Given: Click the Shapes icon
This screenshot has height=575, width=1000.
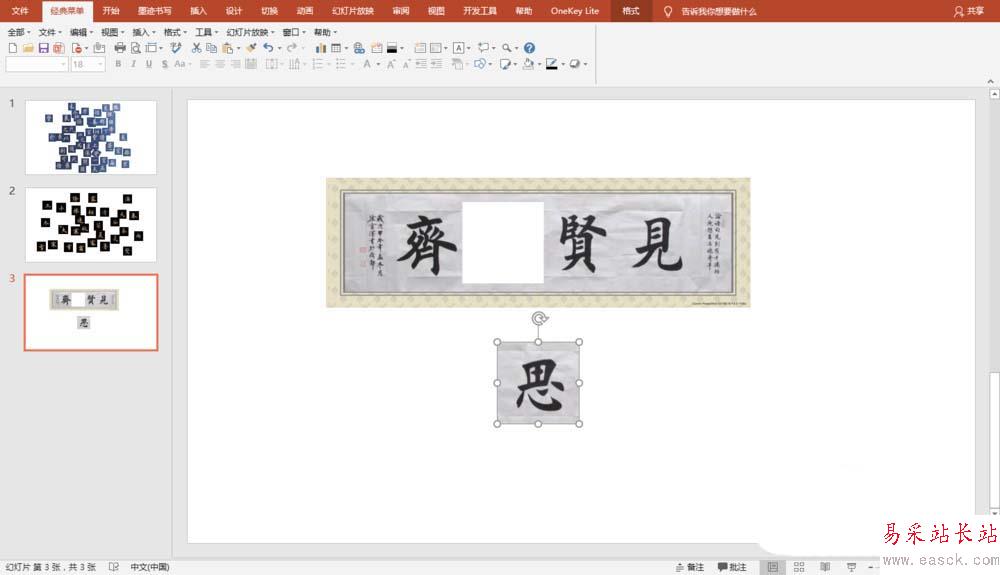Looking at the screenshot, I should coord(480,64).
